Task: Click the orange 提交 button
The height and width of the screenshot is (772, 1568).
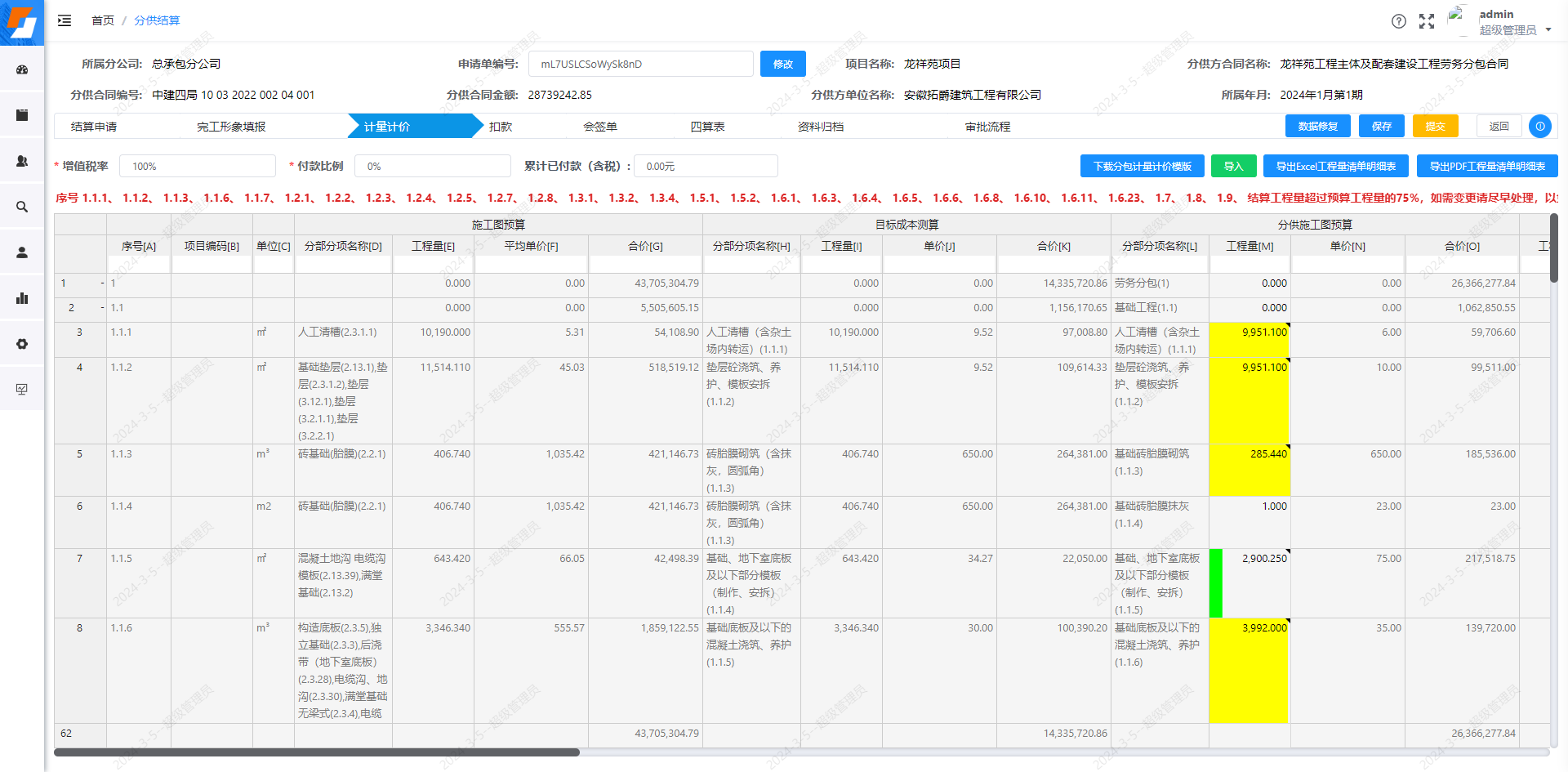Action: [1436, 126]
